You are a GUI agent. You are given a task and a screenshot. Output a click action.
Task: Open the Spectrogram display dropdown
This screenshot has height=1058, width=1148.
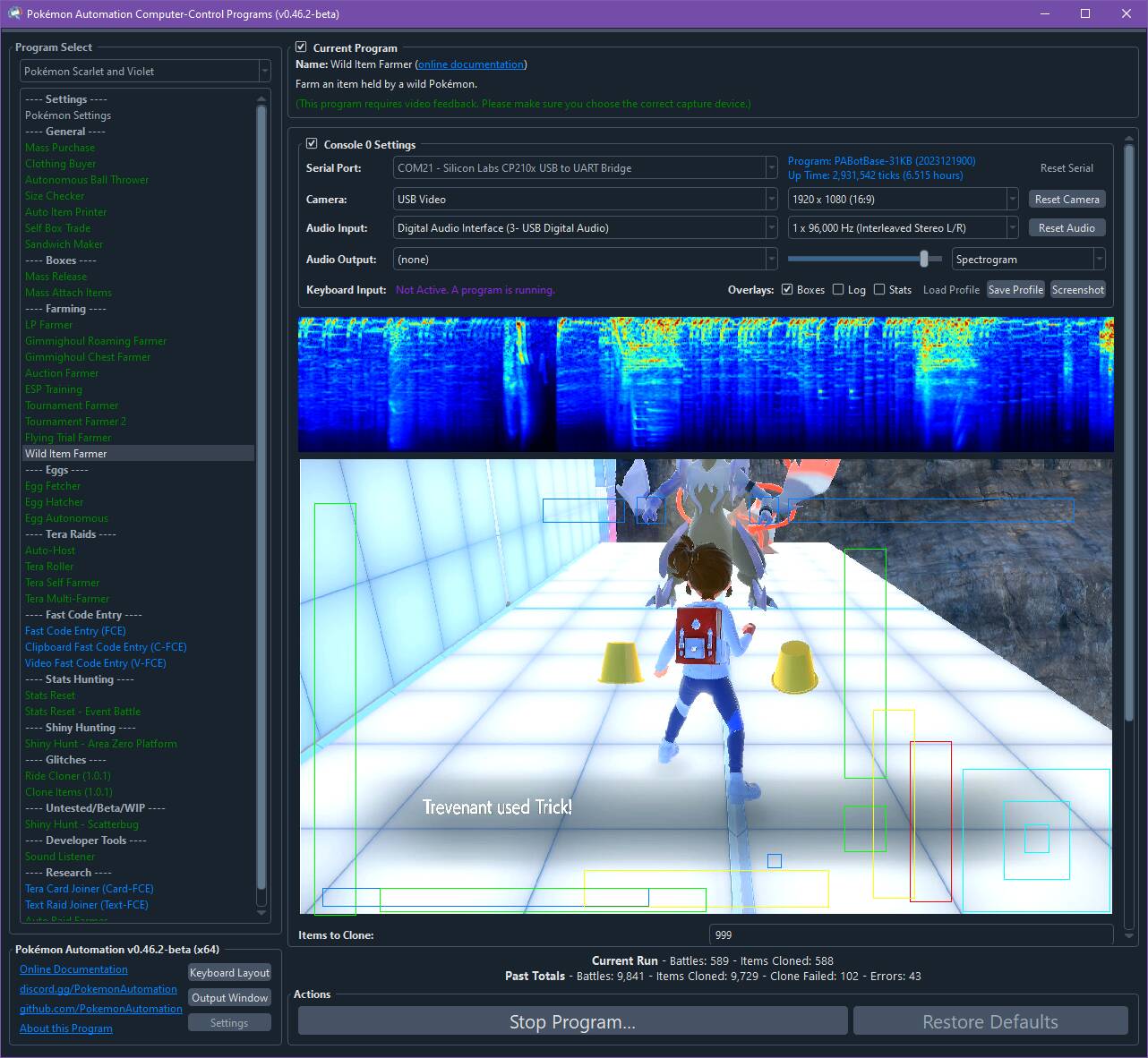tap(1028, 260)
